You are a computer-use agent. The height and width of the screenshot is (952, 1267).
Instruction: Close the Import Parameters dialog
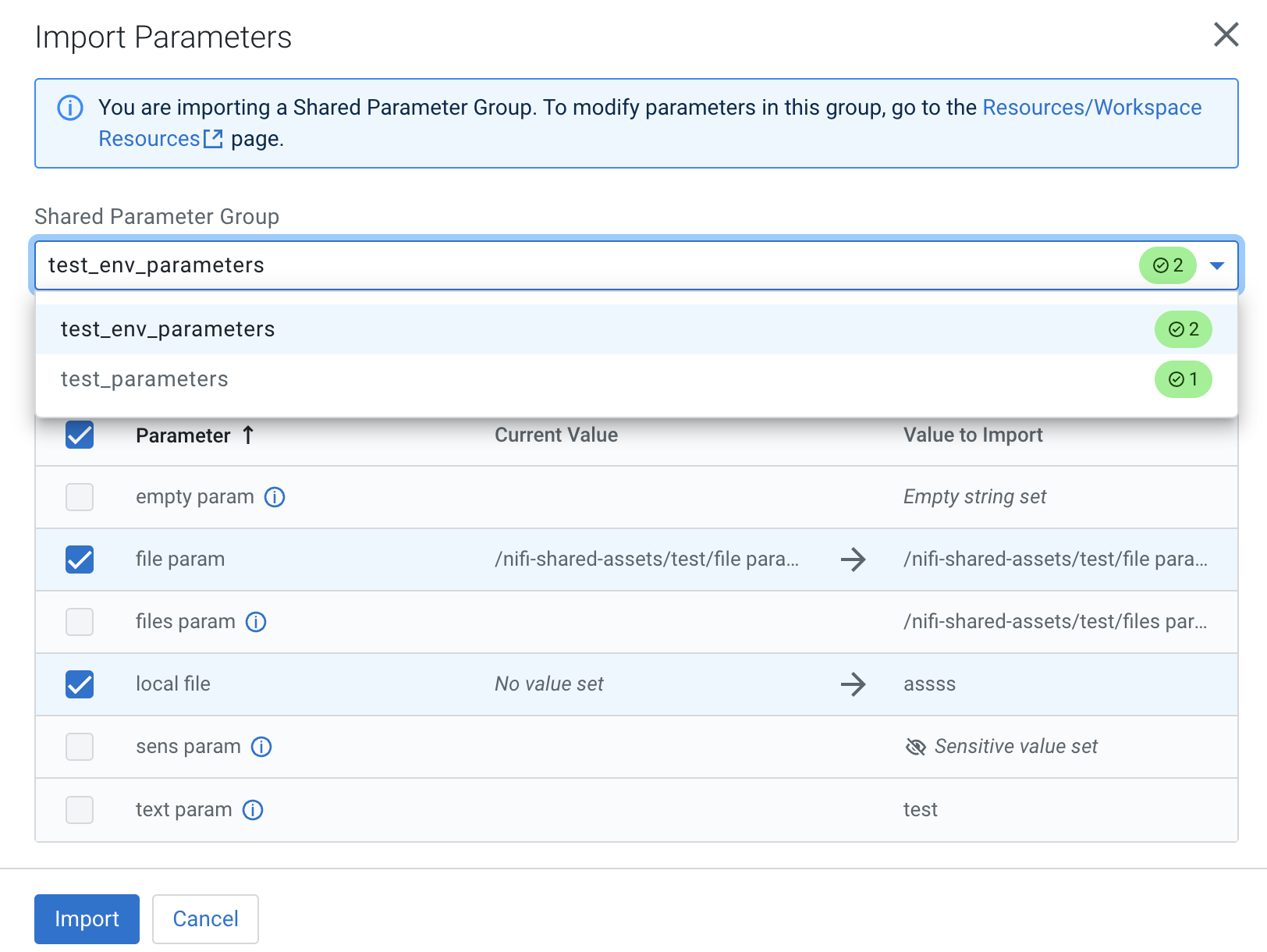coord(1226,34)
